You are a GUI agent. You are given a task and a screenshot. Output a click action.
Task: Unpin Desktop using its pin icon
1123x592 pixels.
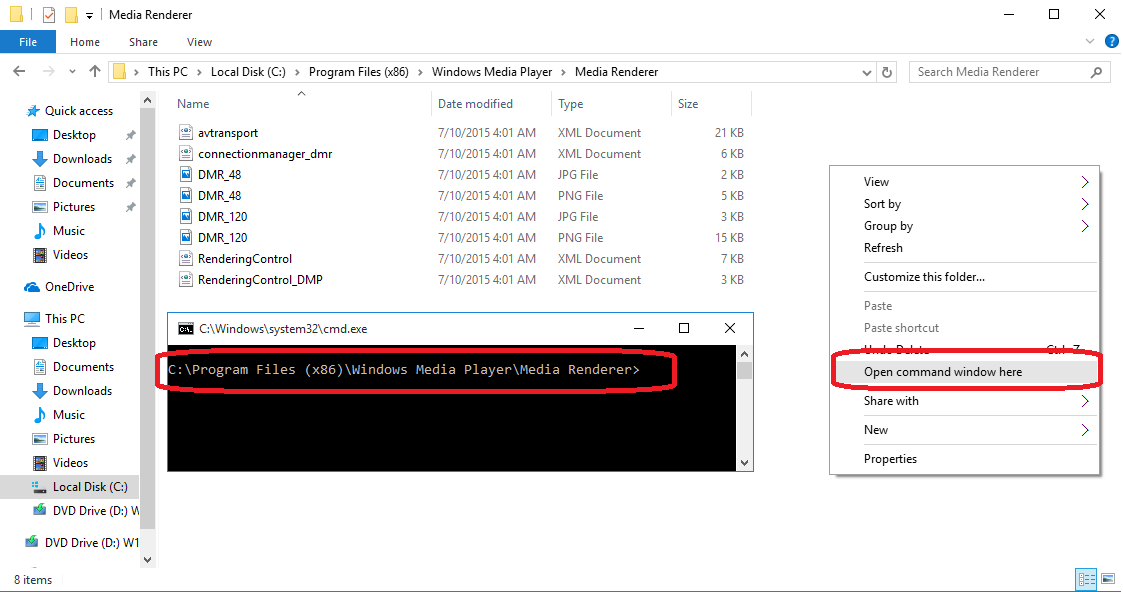click(130, 135)
